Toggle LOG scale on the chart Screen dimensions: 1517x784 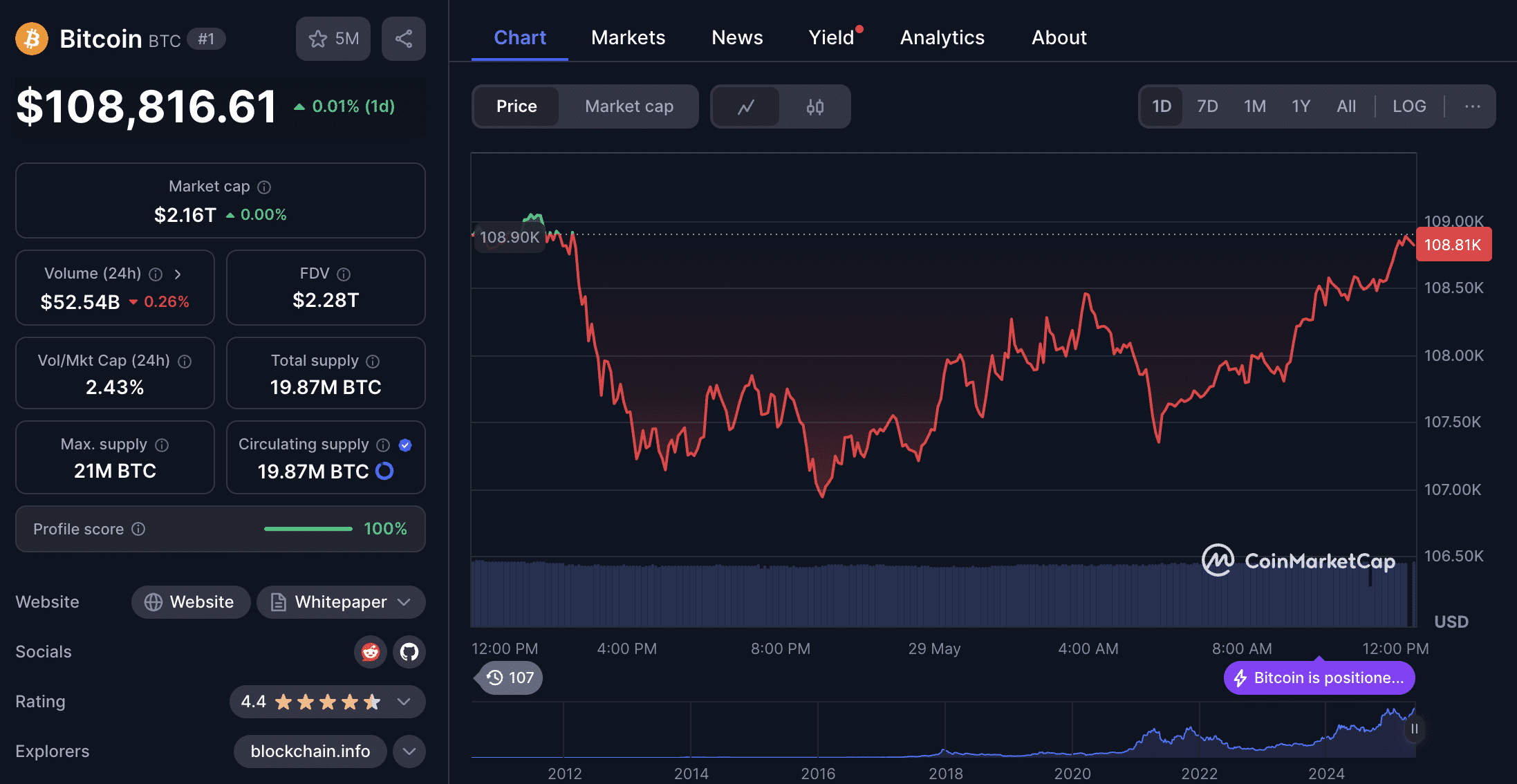pyautogui.click(x=1409, y=106)
